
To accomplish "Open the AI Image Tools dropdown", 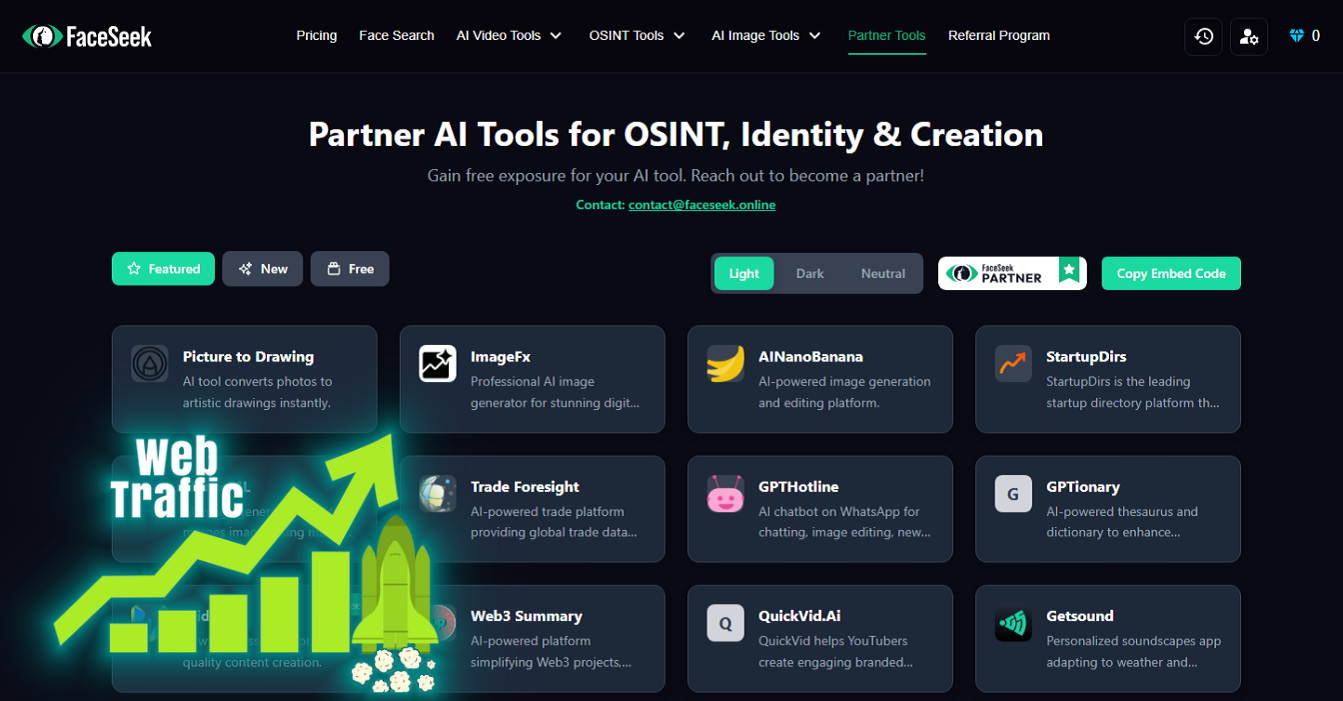I will click(766, 36).
